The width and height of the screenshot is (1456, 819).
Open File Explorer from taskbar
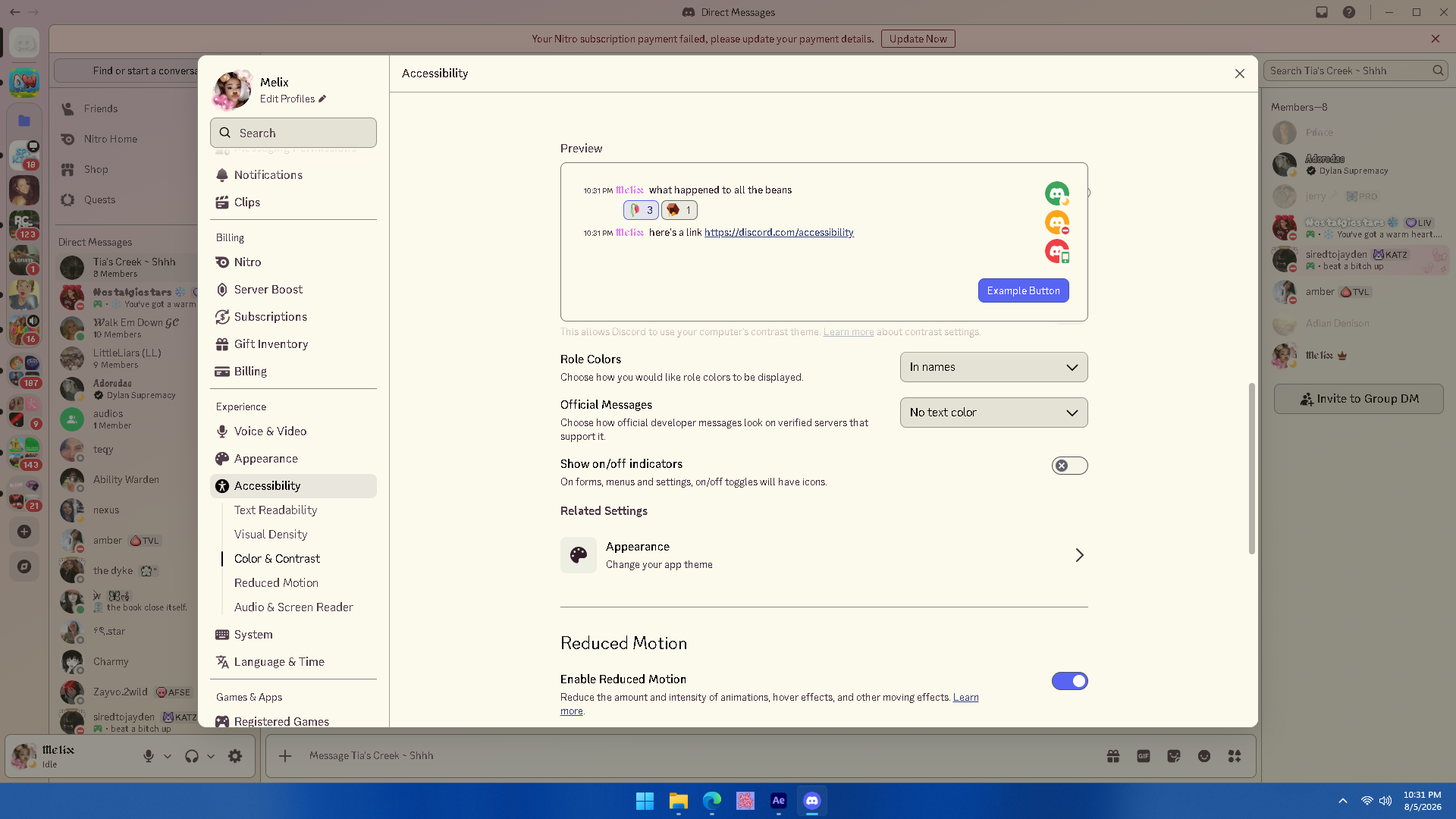pos(678,801)
